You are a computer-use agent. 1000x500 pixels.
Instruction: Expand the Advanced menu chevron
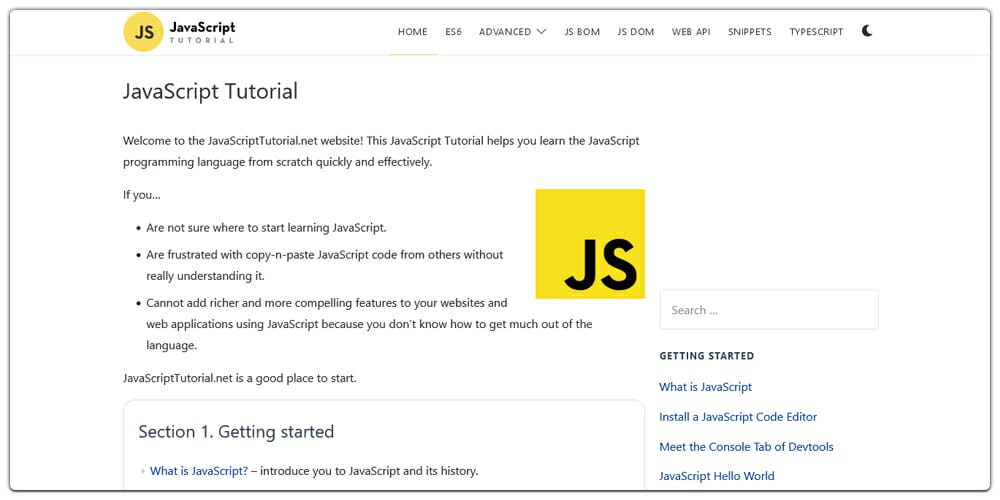[541, 31]
